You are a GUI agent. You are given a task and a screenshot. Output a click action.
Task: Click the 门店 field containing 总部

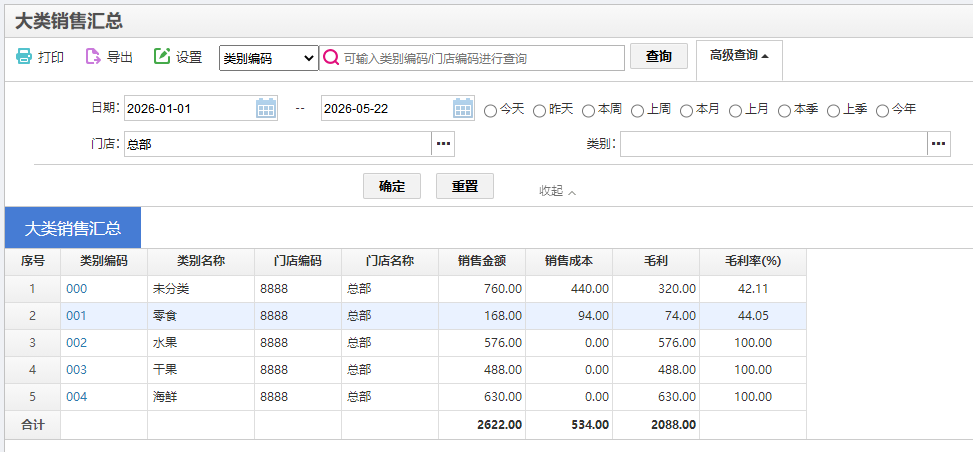pos(277,144)
